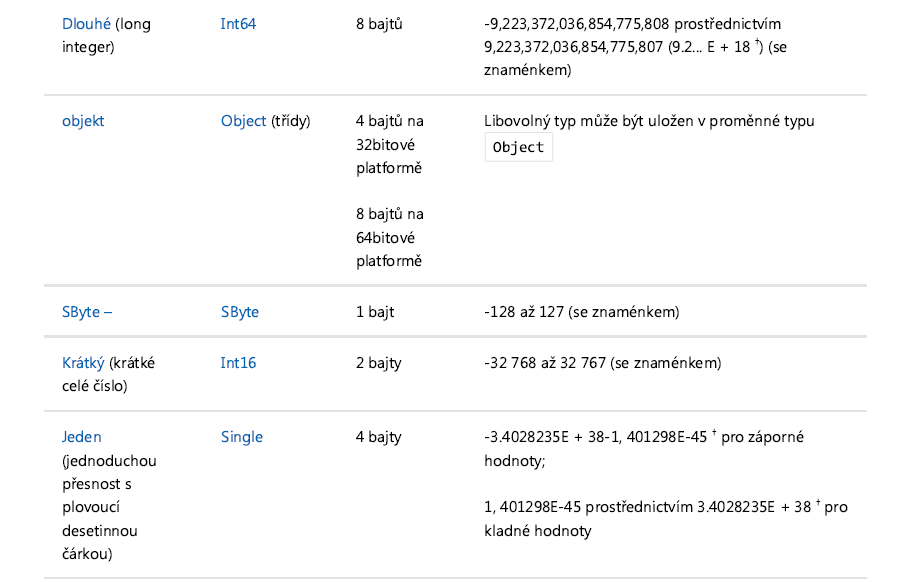
Task: Click the "2 bajty" size cell
Action: click(378, 363)
